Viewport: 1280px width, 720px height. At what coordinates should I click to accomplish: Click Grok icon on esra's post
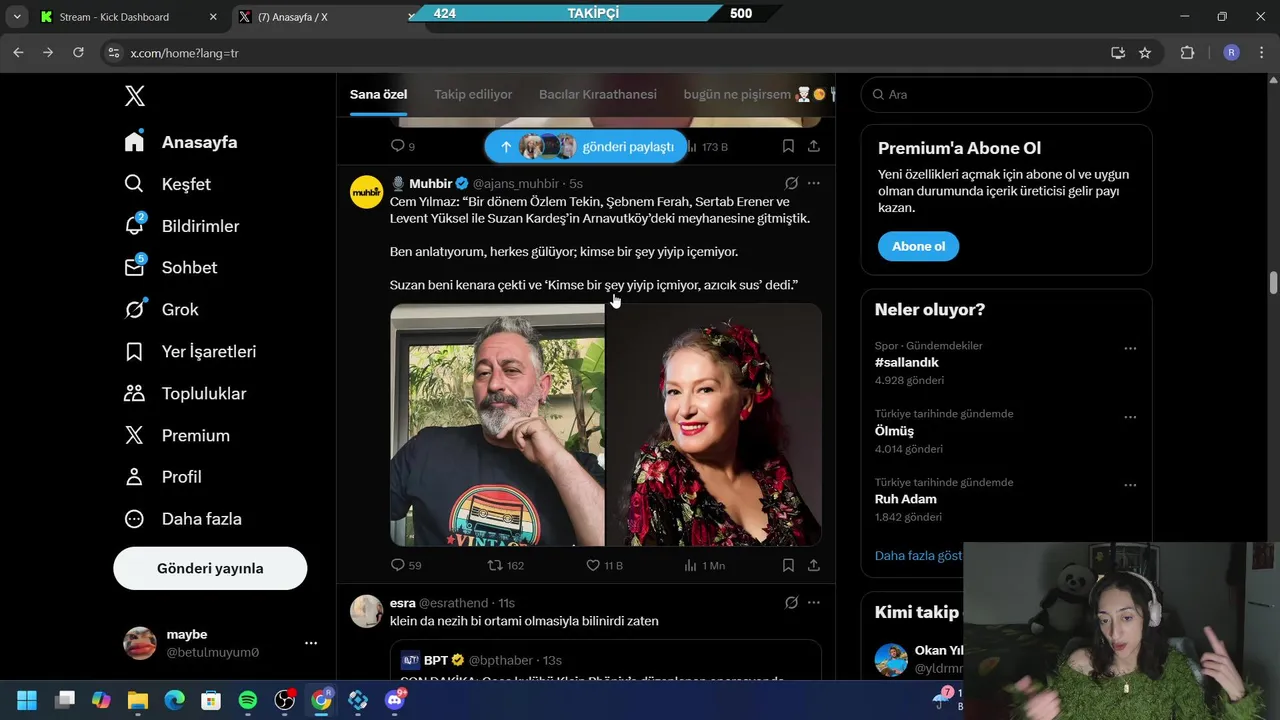tap(791, 602)
